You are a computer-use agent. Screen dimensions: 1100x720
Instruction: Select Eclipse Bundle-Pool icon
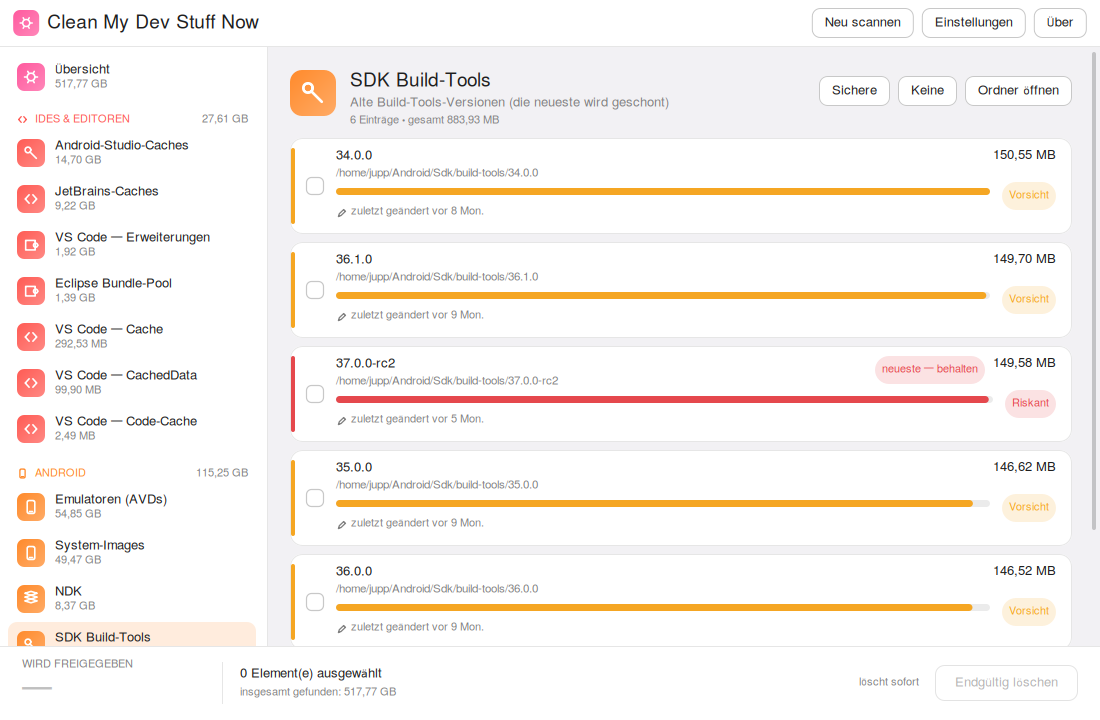(31, 291)
